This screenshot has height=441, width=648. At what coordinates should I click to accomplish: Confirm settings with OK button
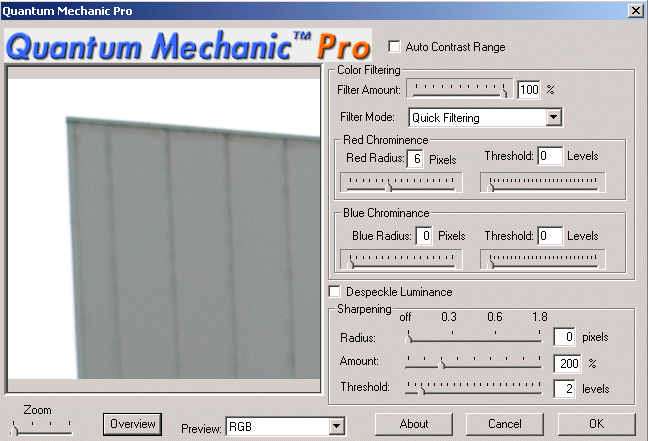(x=596, y=424)
